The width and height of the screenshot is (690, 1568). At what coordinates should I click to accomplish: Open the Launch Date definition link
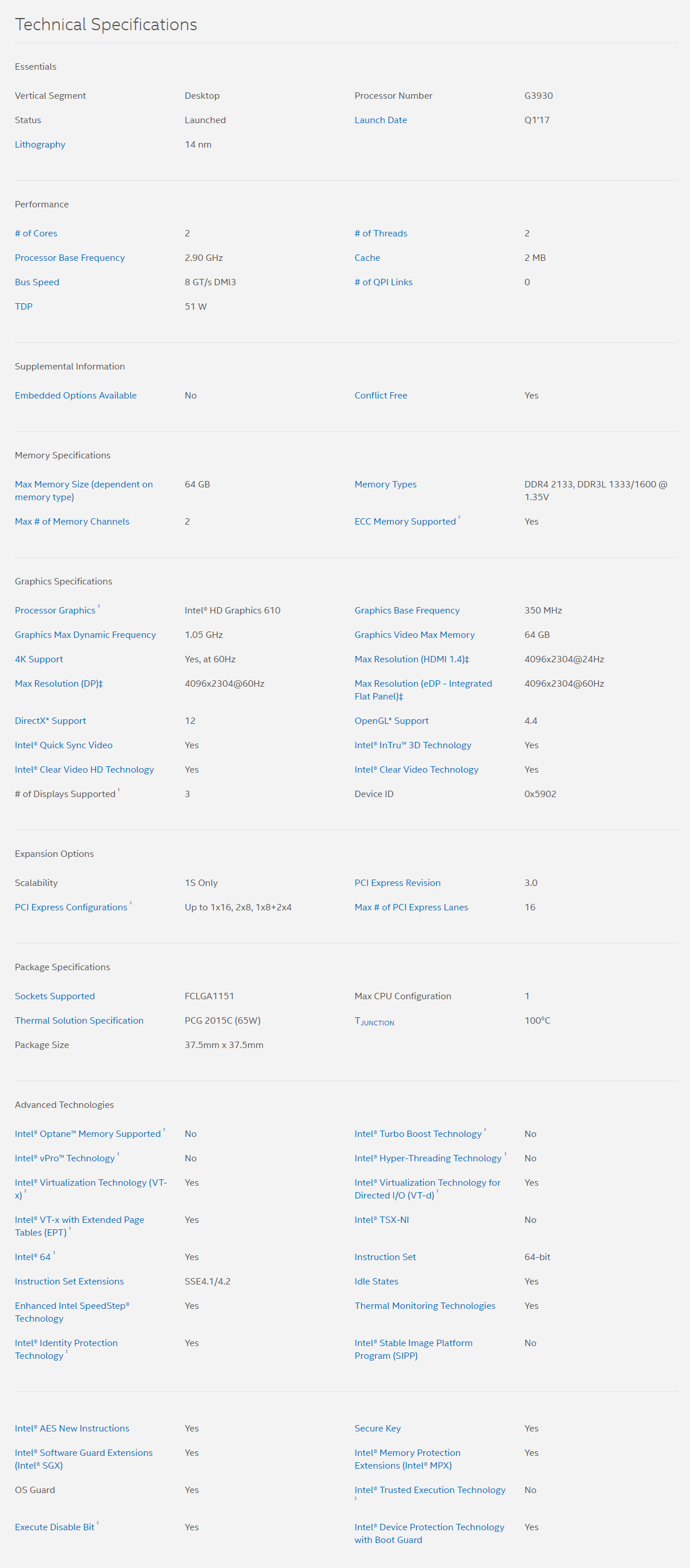380,120
